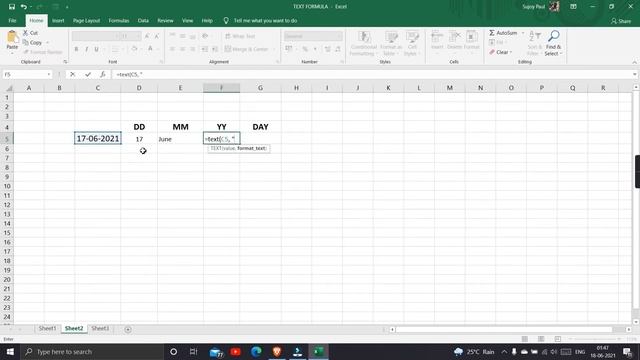640x360 pixels.
Task: Toggle Wrap Text
Action: click(x=240, y=36)
